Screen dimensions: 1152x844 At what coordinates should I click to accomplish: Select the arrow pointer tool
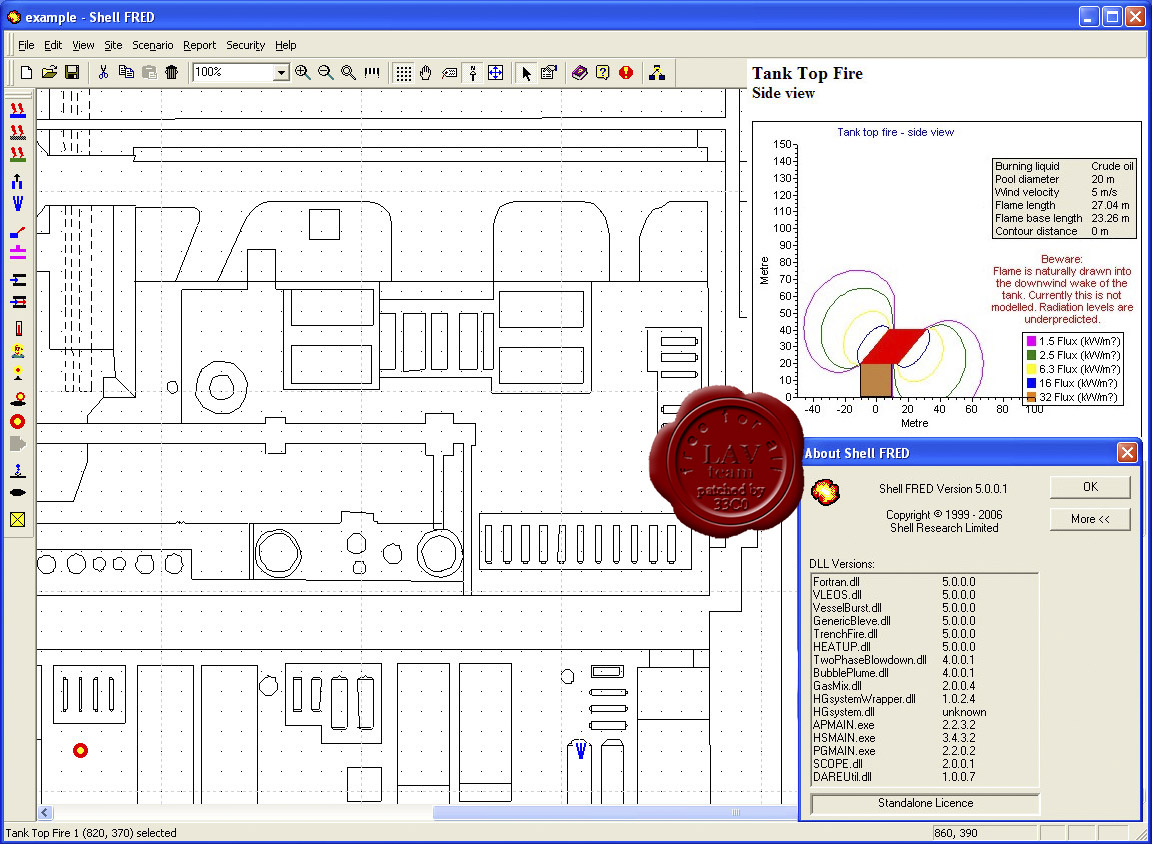pos(526,72)
